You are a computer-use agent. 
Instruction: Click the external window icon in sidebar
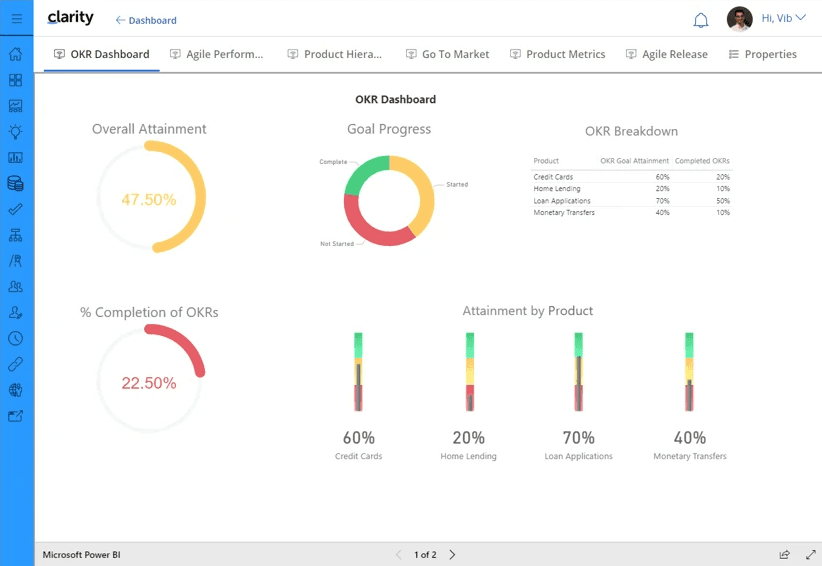(16, 416)
